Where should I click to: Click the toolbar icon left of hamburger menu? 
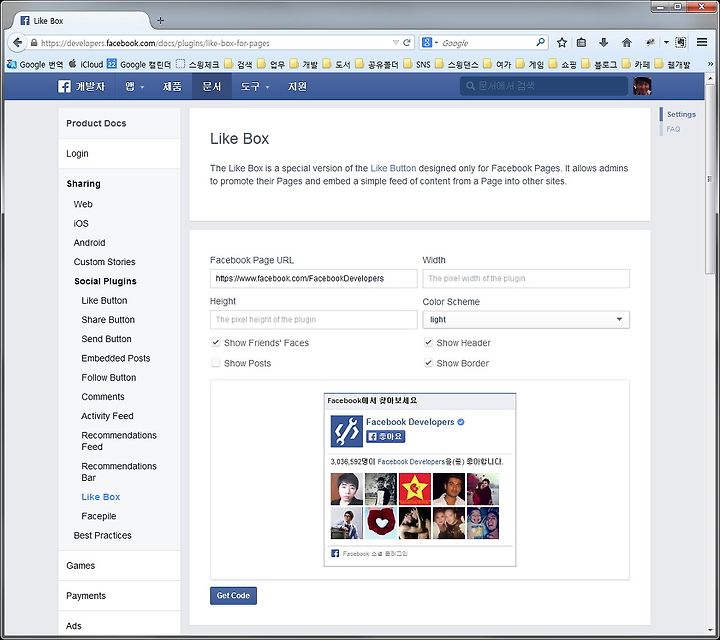coord(681,42)
